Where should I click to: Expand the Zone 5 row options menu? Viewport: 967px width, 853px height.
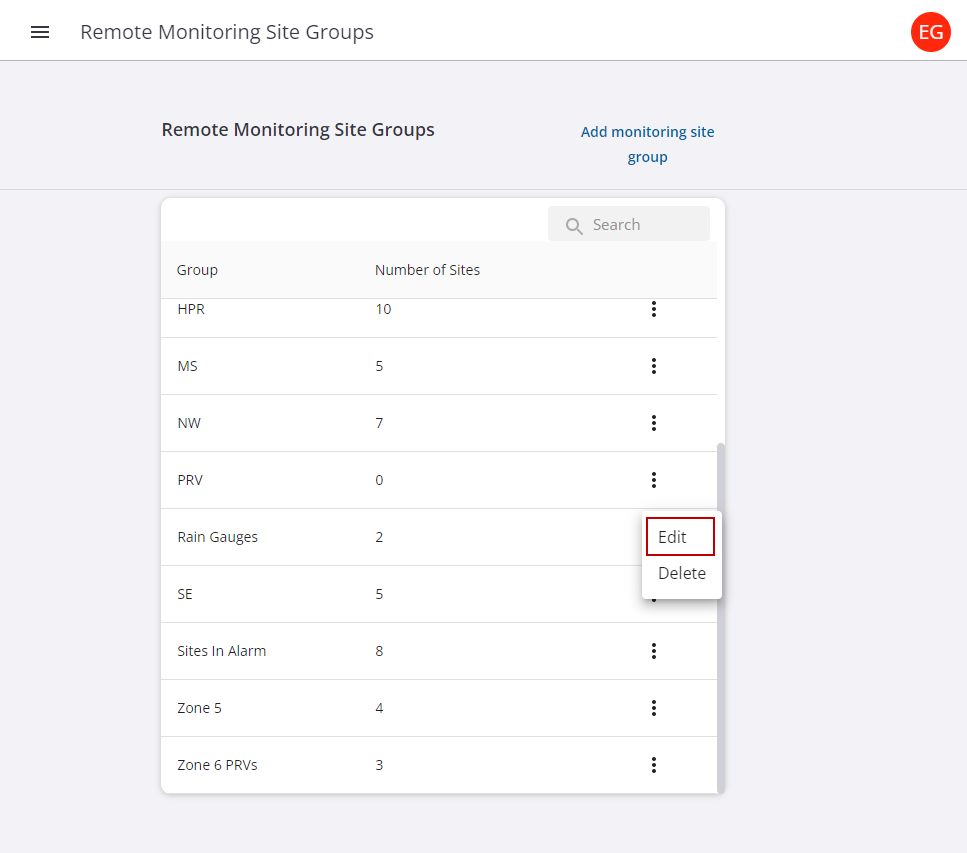pos(653,708)
